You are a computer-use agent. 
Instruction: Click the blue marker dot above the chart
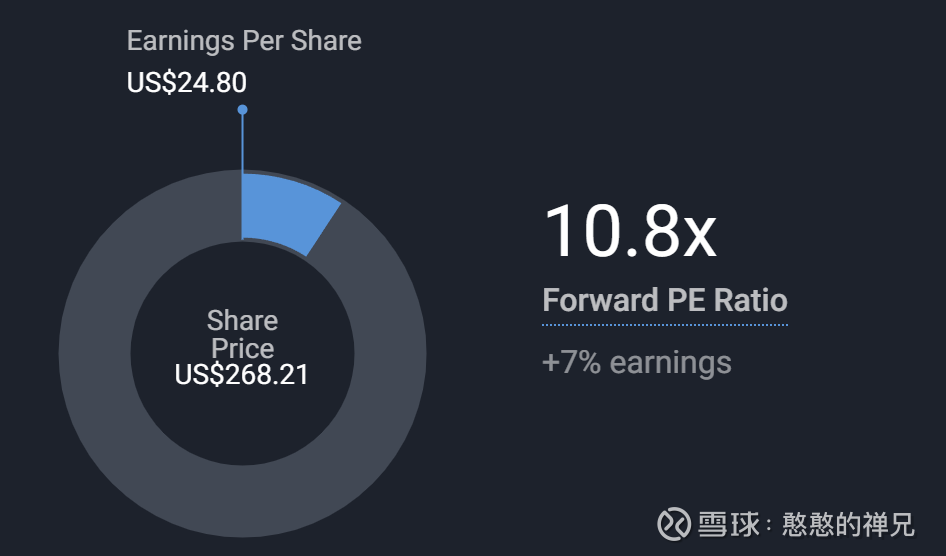click(x=242, y=110)
